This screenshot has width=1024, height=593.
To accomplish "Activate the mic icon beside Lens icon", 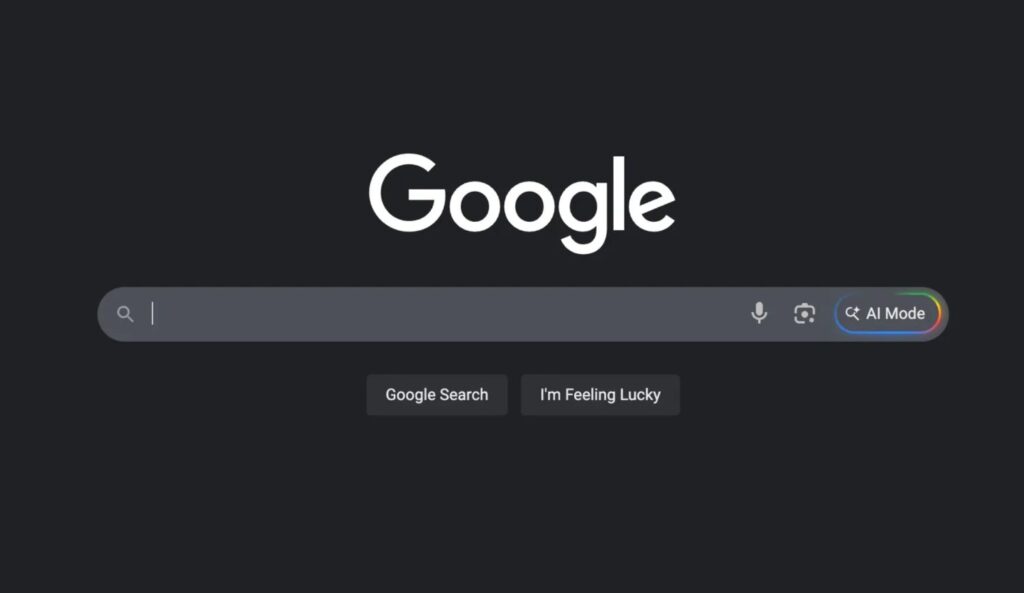I will [759, 313].
